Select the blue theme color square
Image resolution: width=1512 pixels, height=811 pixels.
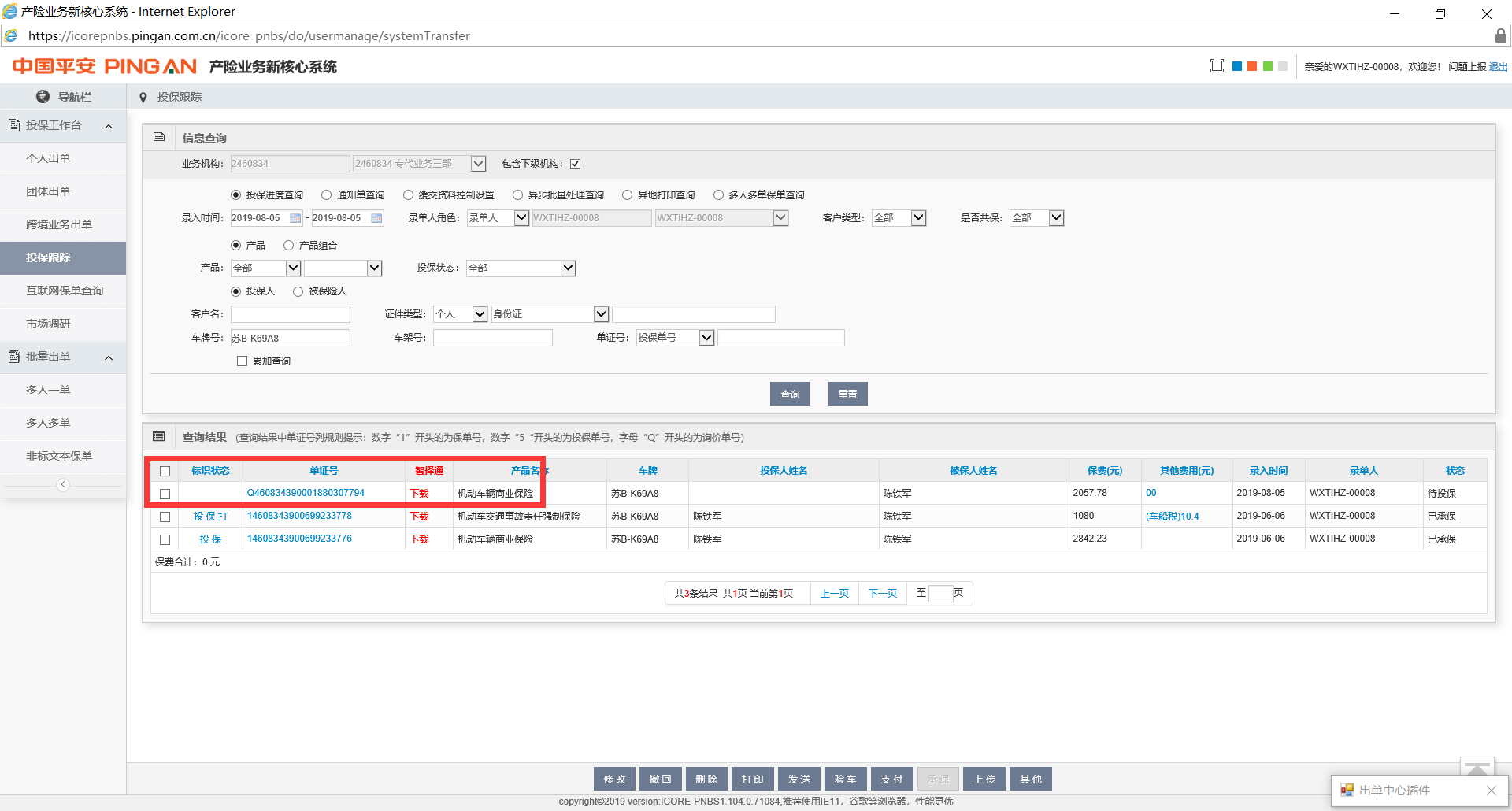(x=1237, y=66)
